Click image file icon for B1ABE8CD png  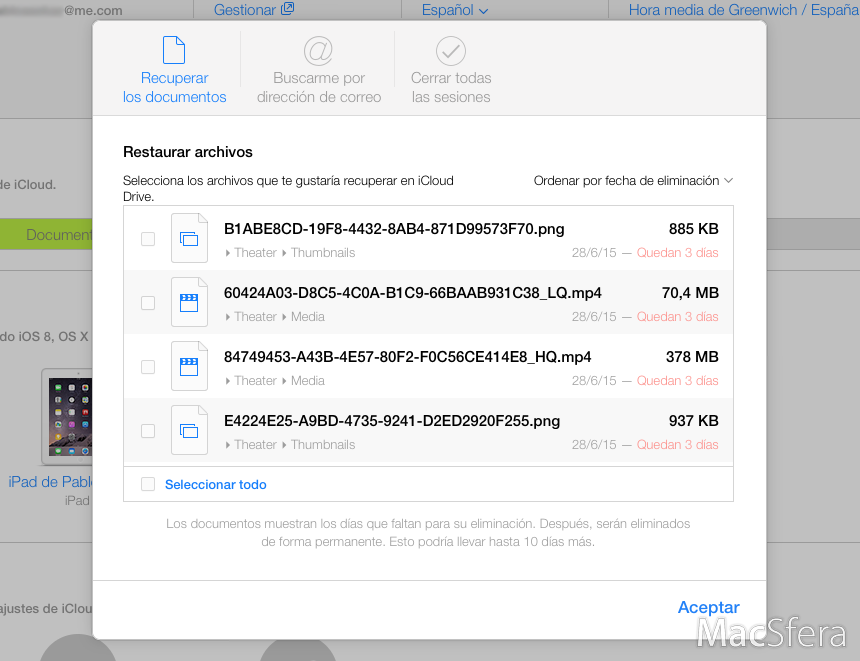[189, 238]
